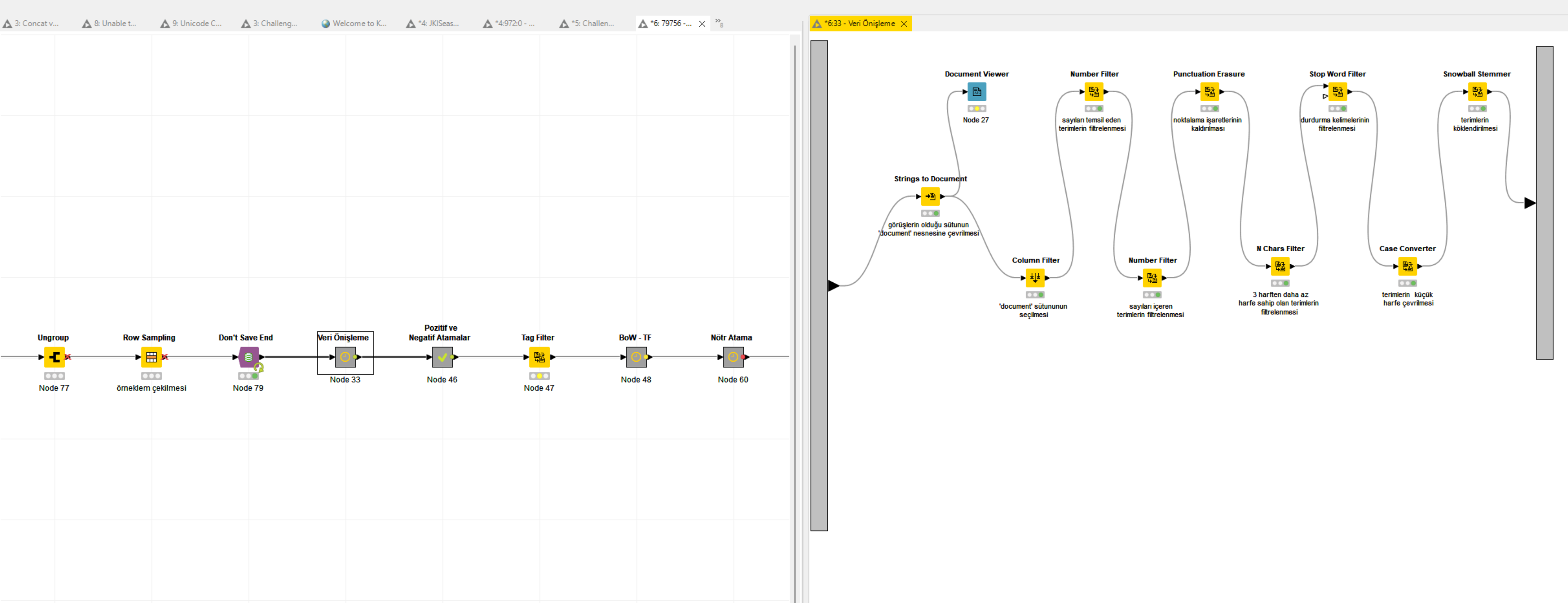Screen dimensions: 1568x603
Task: Click the 'noktalama işaretlerinin kaldırılması' description
Action: pyautogui.click(x=1208, y=124)
